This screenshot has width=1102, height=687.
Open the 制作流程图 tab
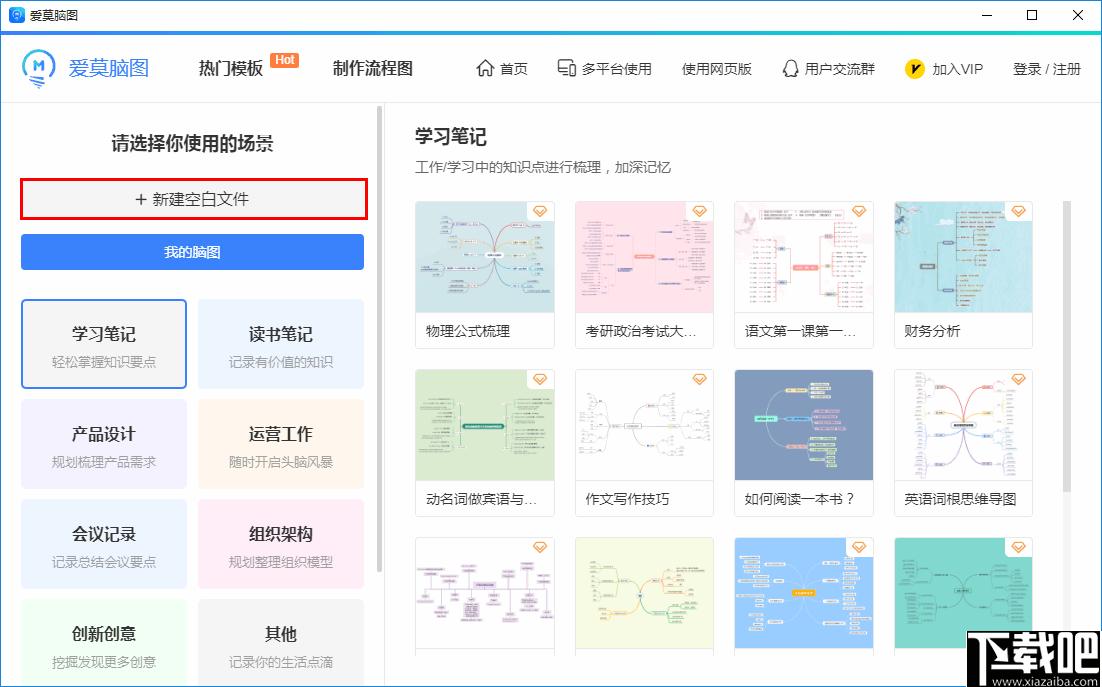[x=372, y=68]
